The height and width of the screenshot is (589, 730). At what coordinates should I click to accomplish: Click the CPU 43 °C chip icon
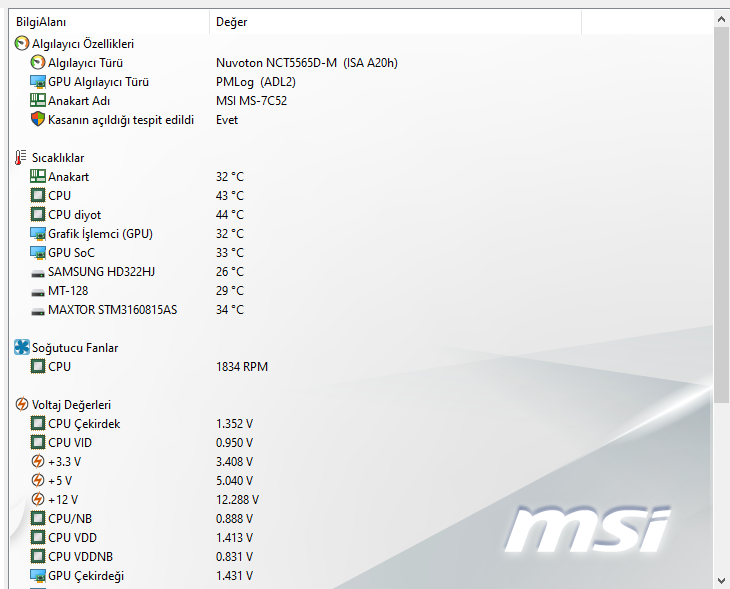click(x=38, y=196)
